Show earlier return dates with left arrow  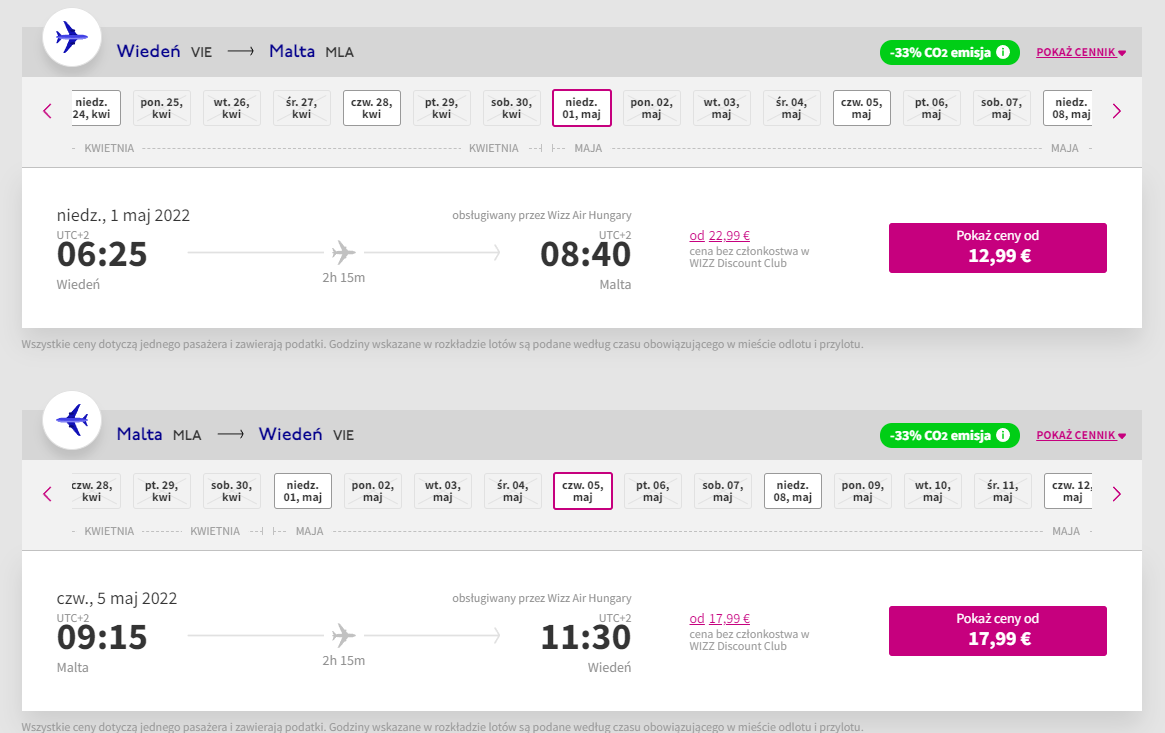pos(47,495)
